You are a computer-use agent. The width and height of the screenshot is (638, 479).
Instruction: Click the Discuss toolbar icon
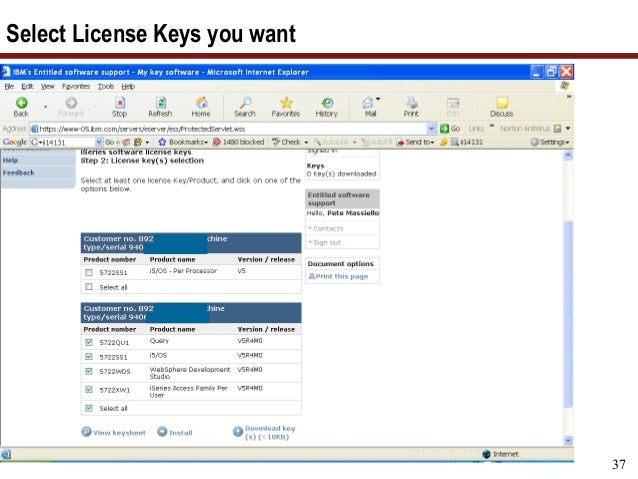pyautogui.click(x=502, y=103)
